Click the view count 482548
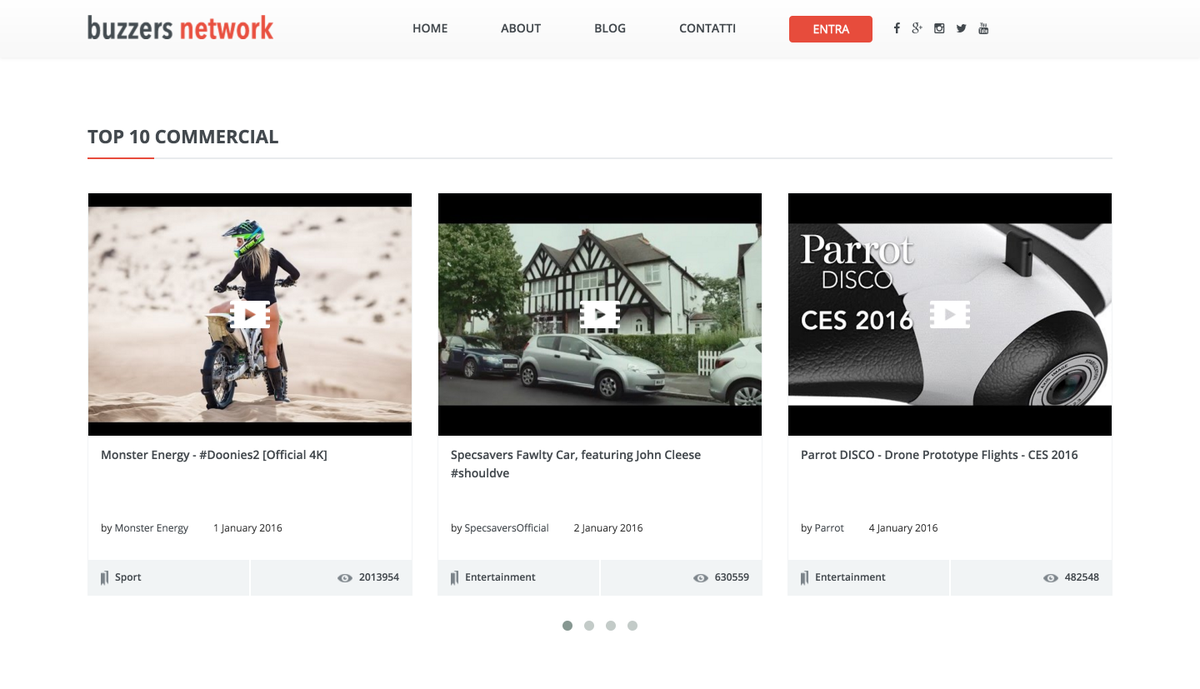Image resolution: width=1200 pixels, height=689 pixels. coord(1082,578)
